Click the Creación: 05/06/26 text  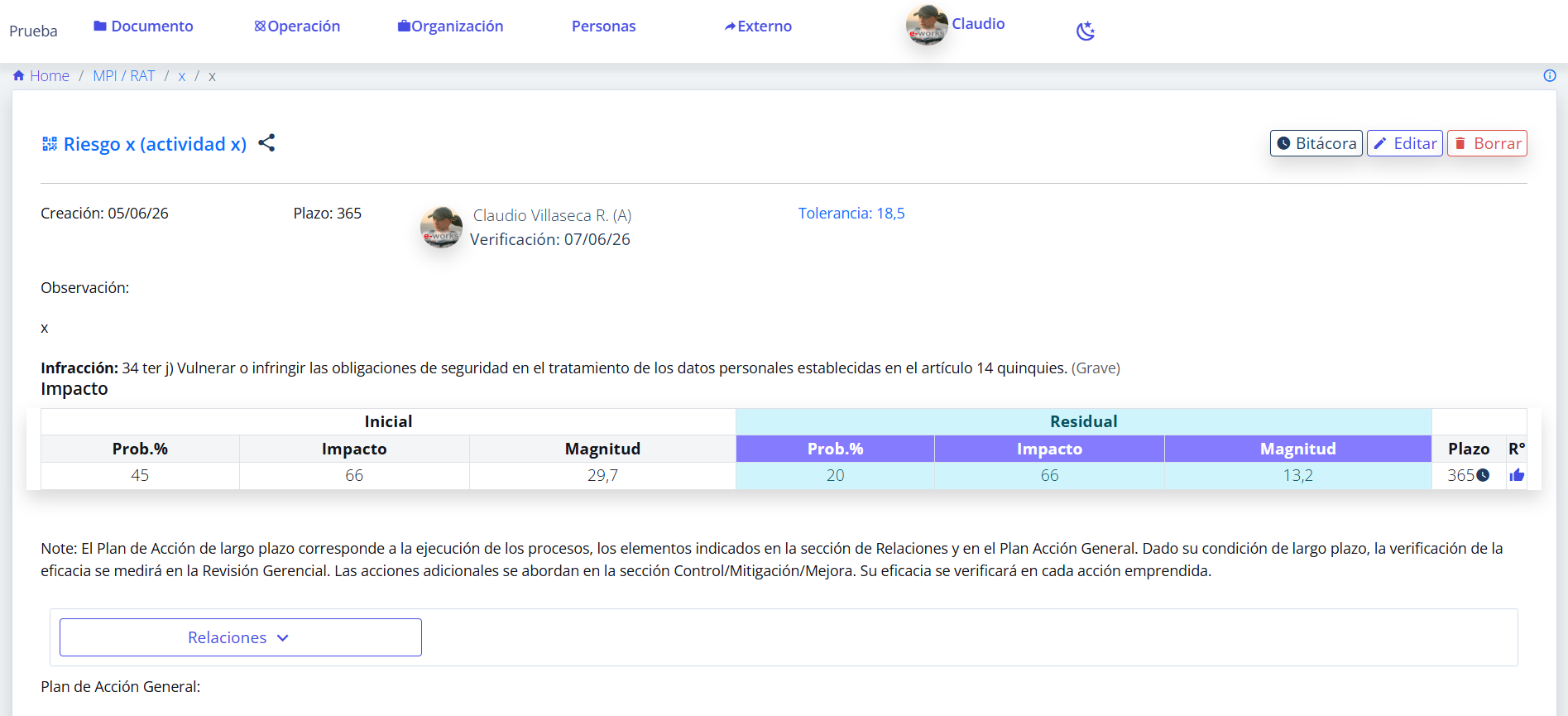104,214
